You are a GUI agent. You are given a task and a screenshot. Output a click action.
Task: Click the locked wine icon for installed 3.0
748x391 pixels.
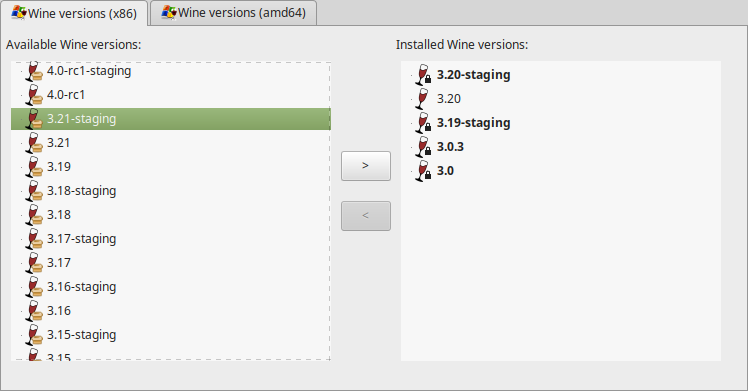click(423, 171)
